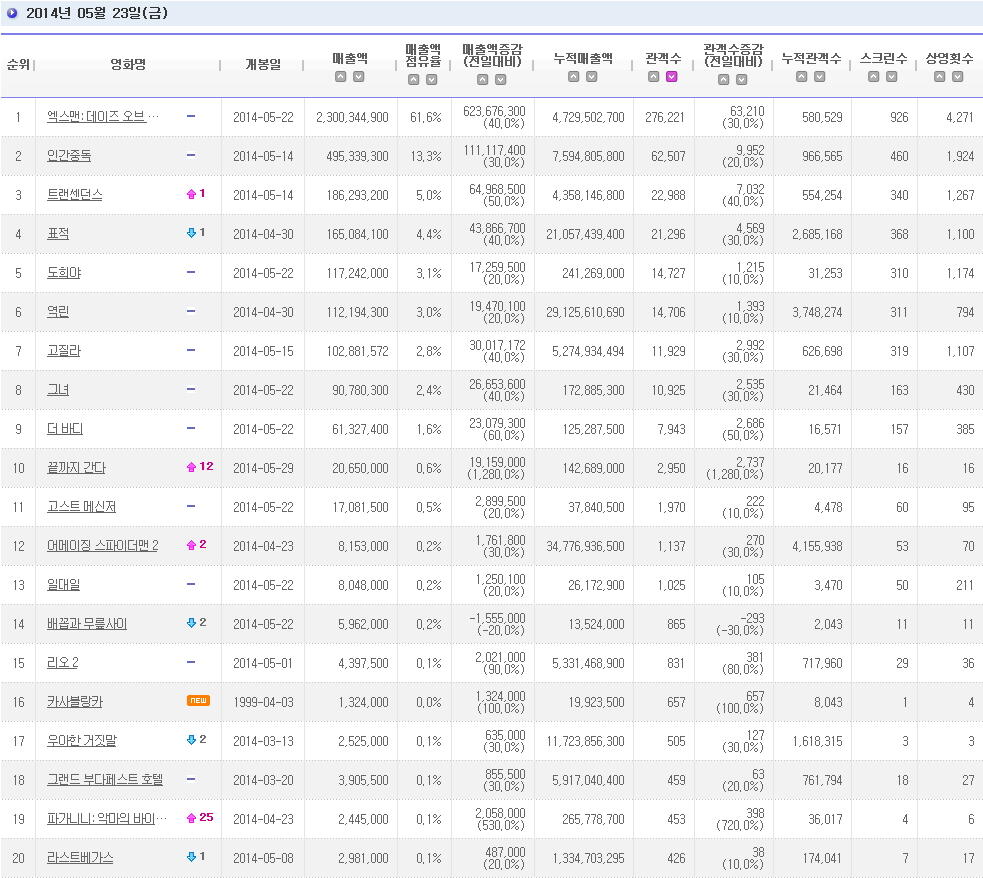983x878 pixels.
Task: Click showing count 4,271
Action: 960,117
